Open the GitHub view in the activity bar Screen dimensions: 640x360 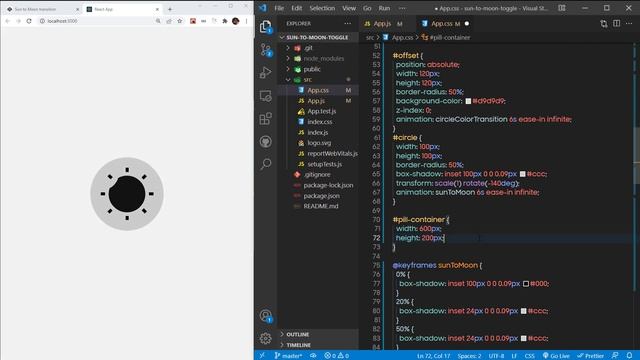coord(266,142)
